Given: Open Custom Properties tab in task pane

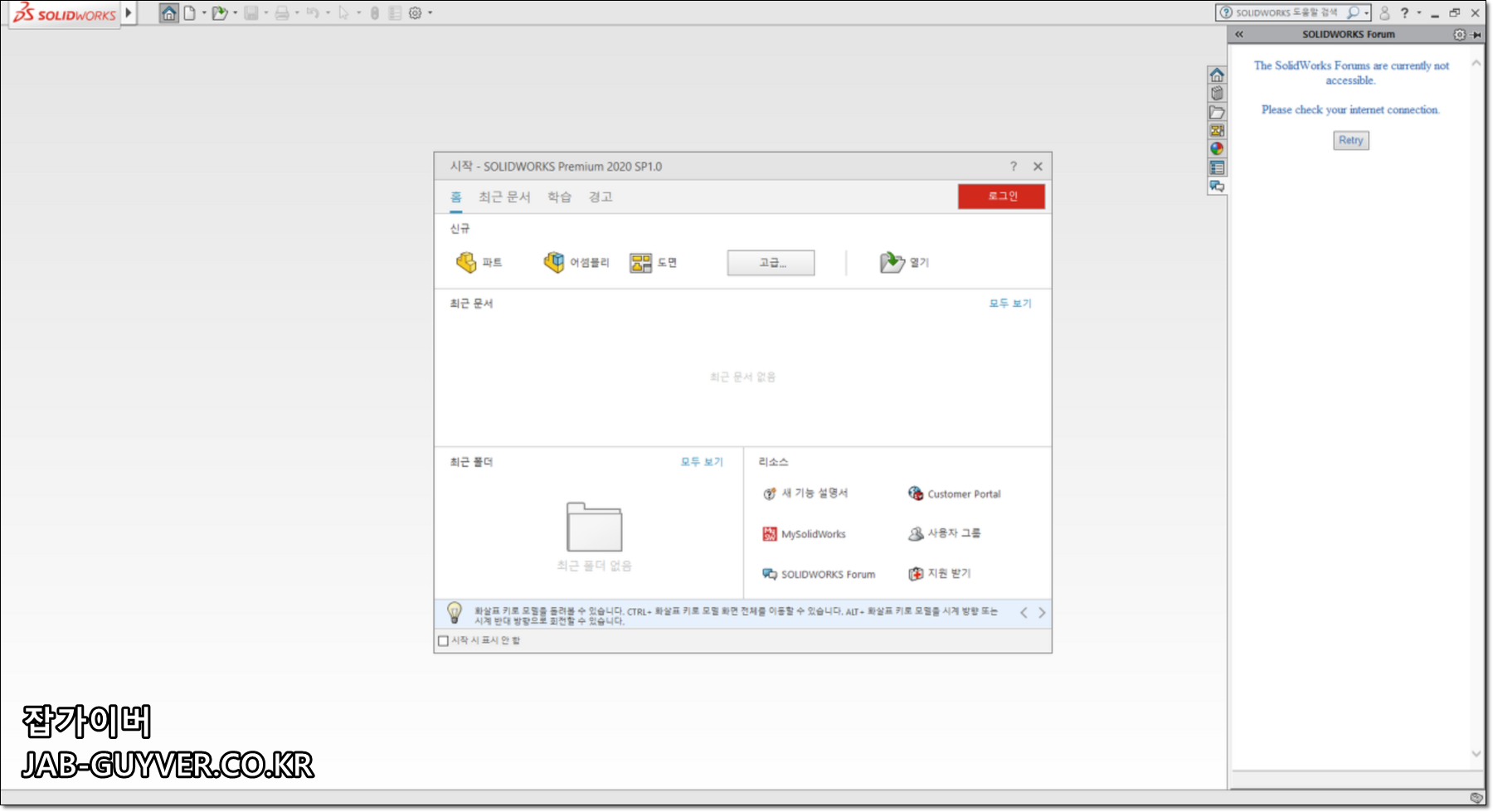Looking at the screenshot, I should tap(1217, 168).
